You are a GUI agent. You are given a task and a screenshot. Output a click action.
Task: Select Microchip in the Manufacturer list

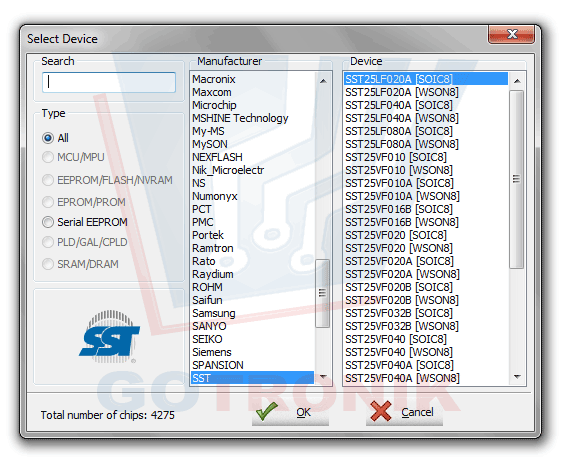click(x=252, y=105)
